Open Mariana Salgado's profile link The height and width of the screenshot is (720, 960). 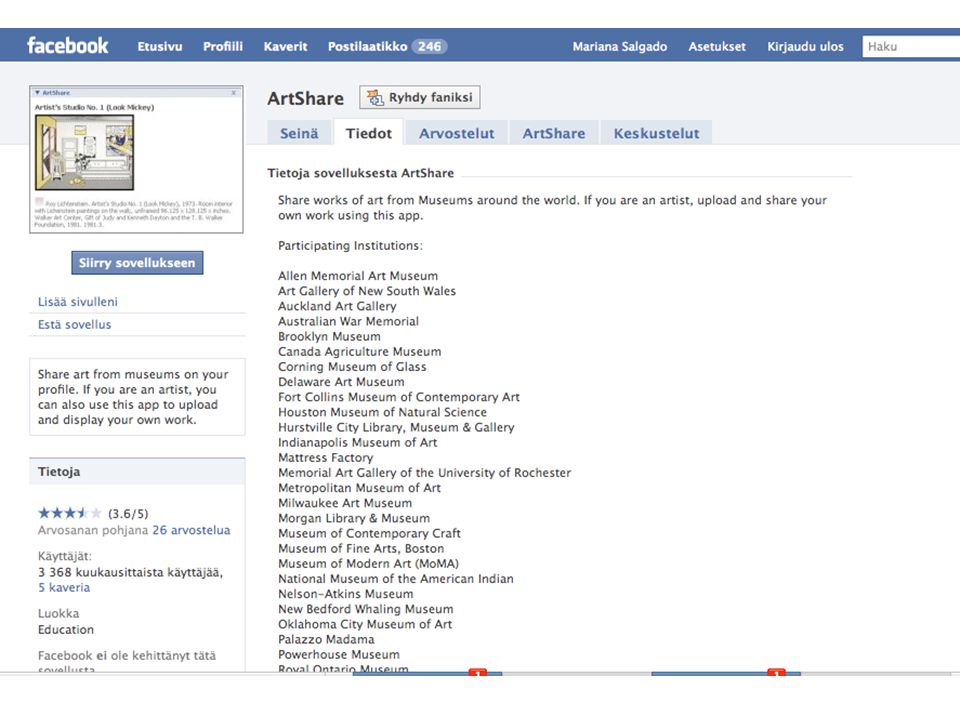pyautogui.click(x=620, y=47)
